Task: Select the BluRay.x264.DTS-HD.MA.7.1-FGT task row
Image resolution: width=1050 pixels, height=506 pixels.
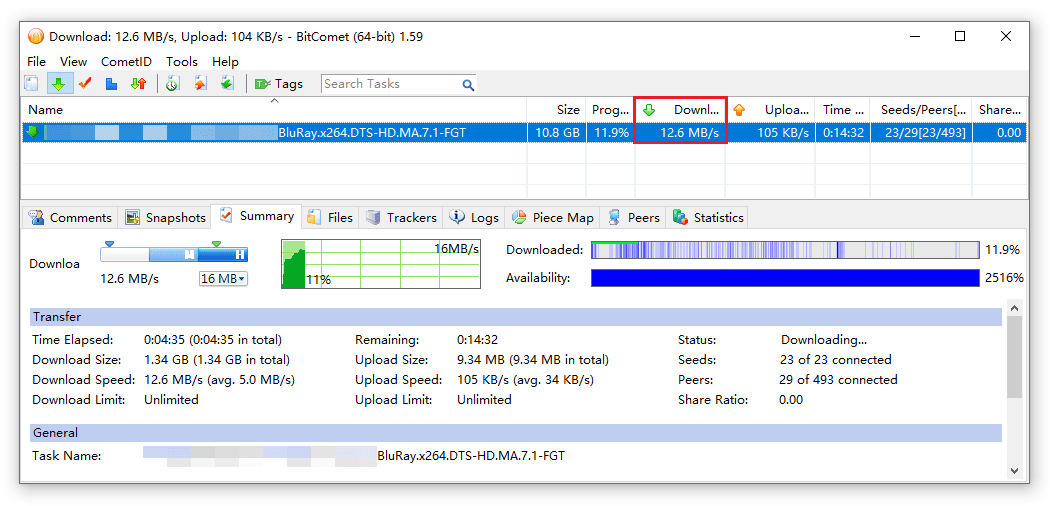Action: point(371,132)
